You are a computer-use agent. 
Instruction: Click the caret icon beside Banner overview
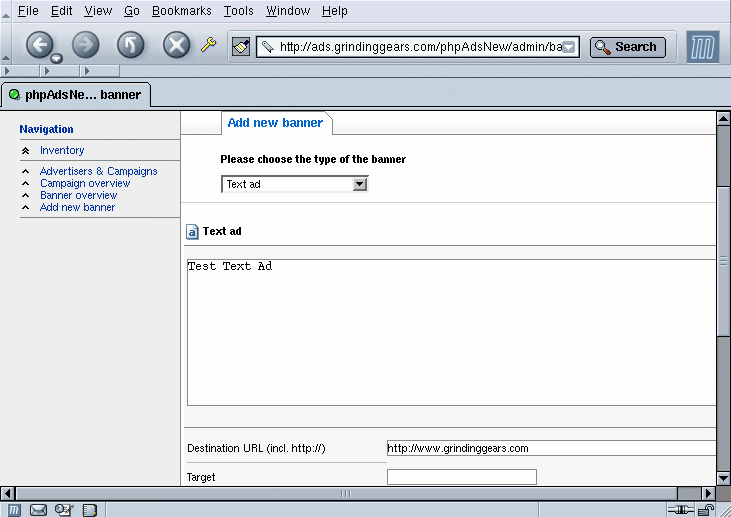(26, 196)
